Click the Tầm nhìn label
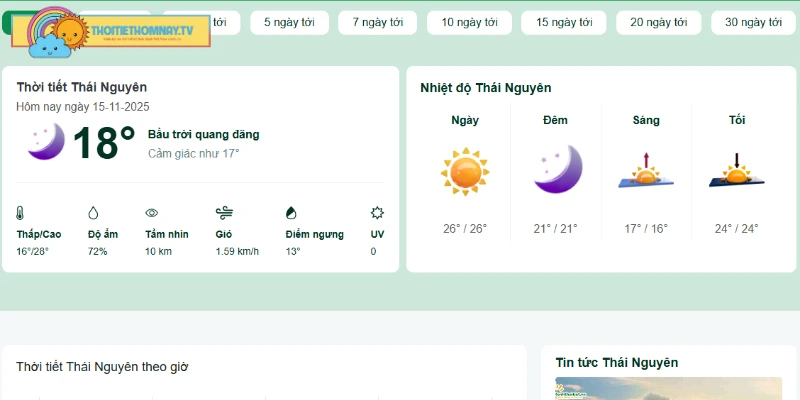 point(167,234)
